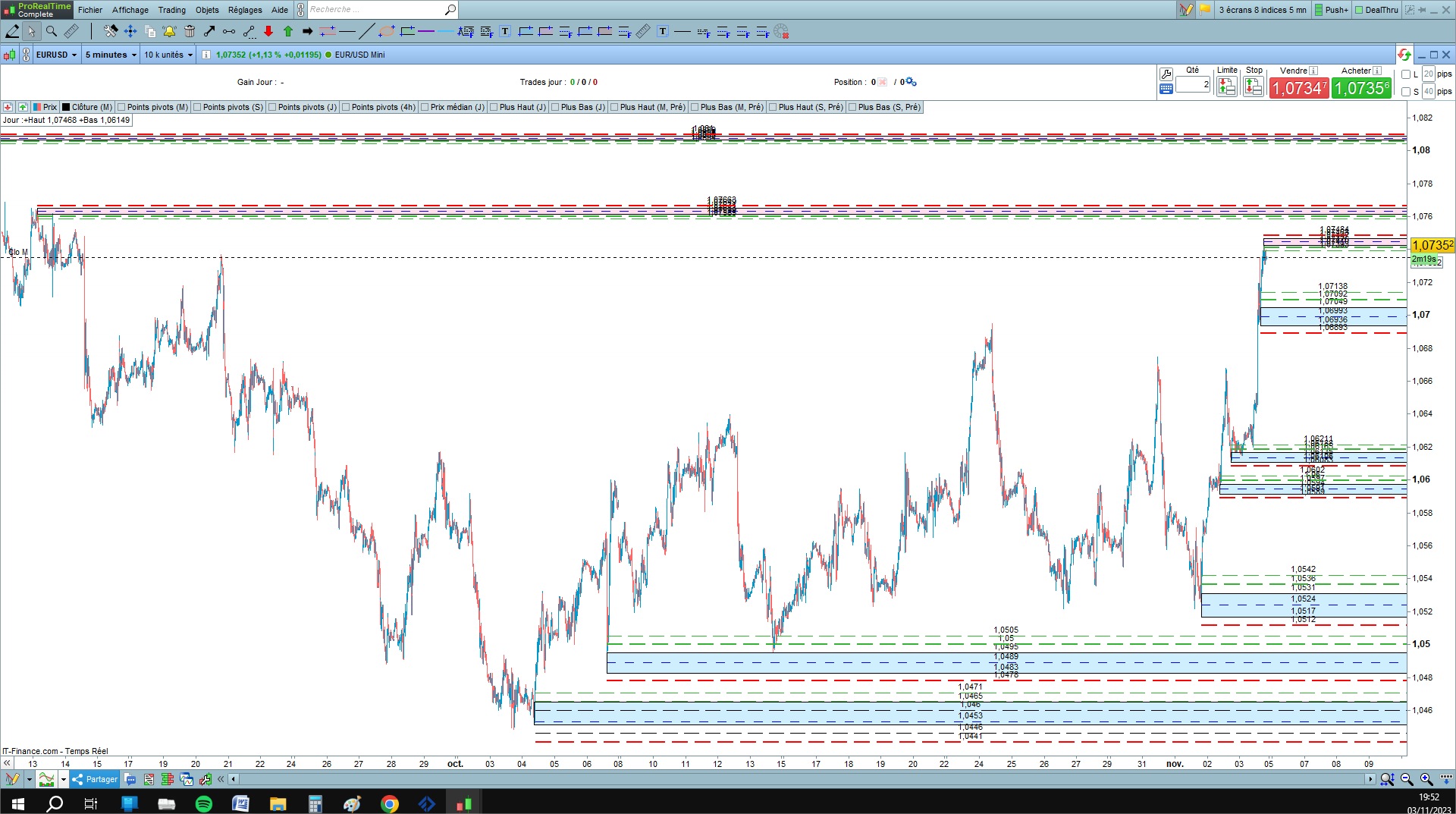1456x814 pixels.
Task: Click the Prix color swatch
Action: coord(37,107)
